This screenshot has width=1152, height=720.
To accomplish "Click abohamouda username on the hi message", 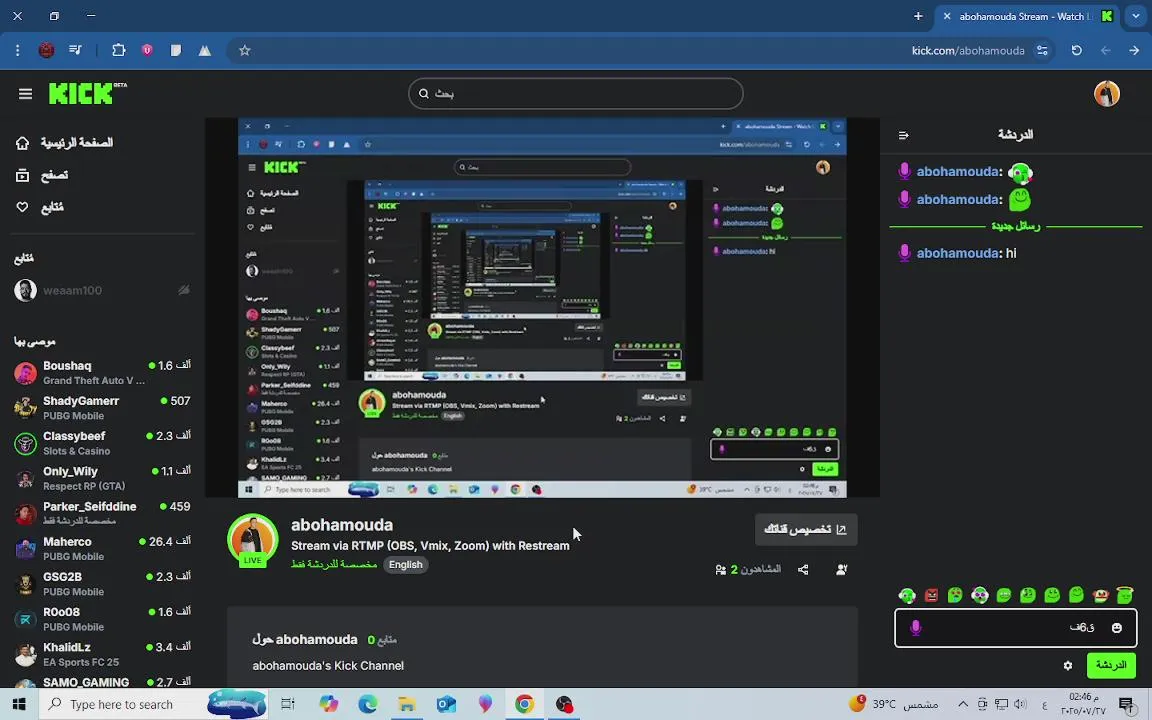I will (x=957, y=253).
